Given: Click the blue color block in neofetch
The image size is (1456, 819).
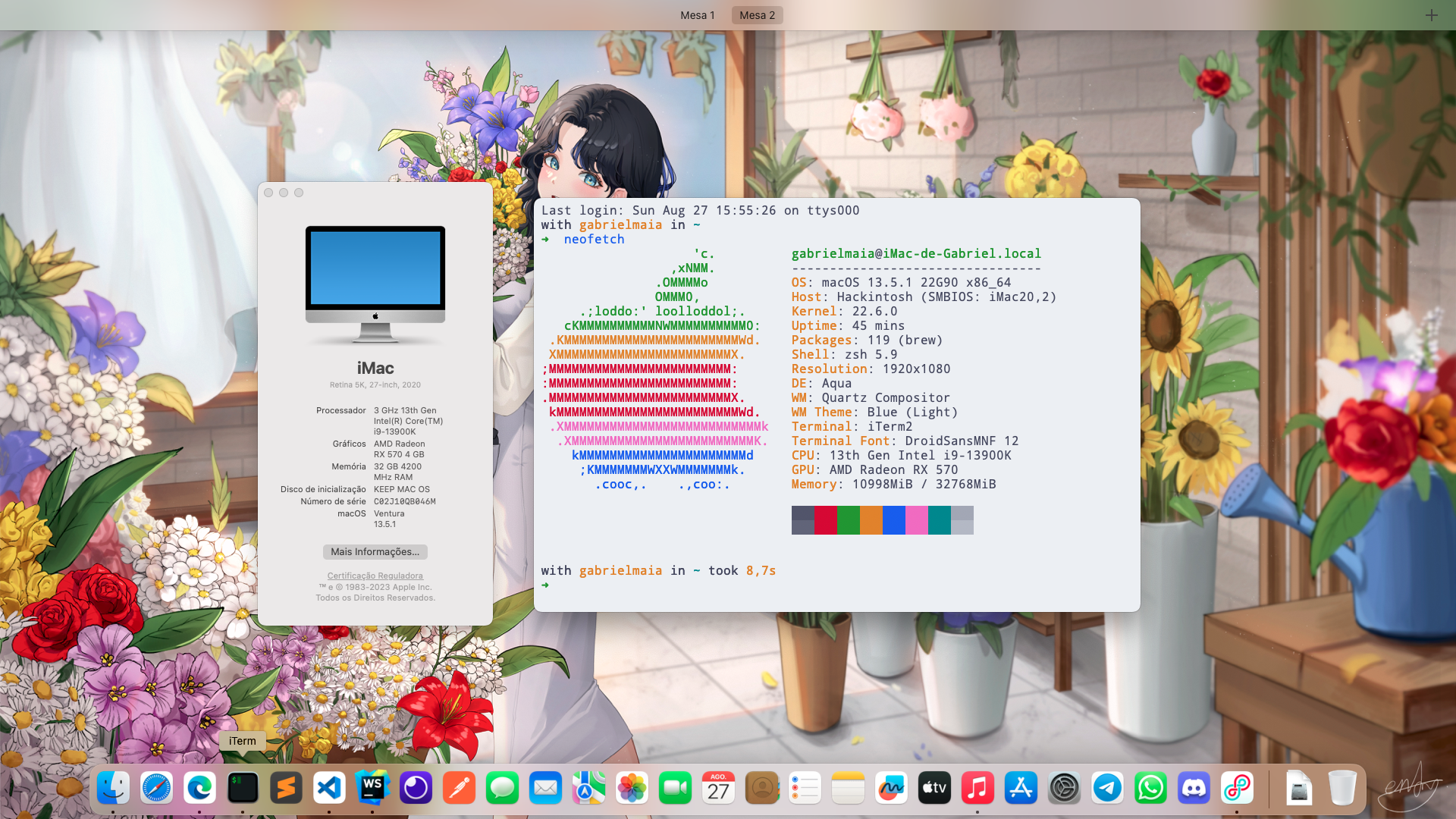Looking at the screenshot, I should [x=893, y=520].
